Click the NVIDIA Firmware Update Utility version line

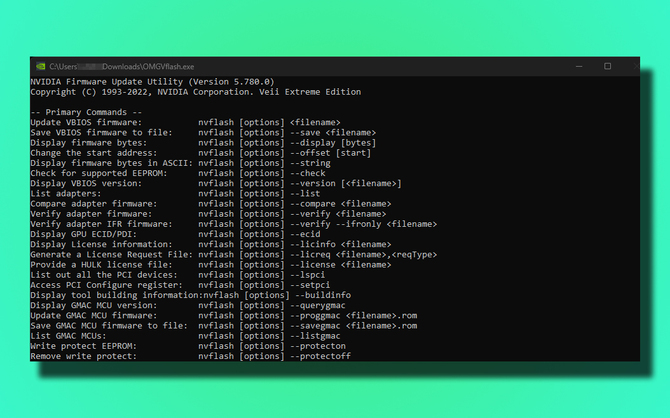point(153,82)
